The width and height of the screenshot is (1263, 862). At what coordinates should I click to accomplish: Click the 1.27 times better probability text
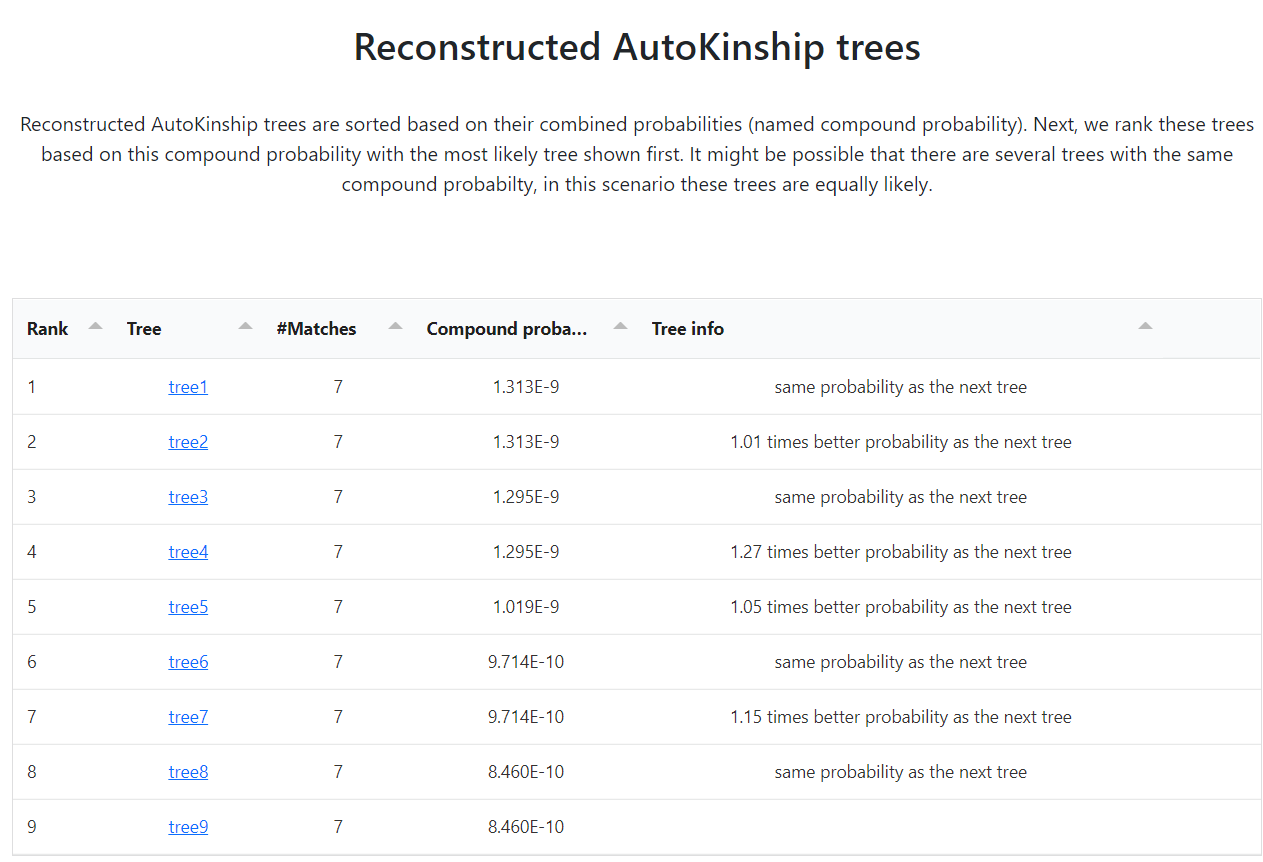tap(900, 552)
